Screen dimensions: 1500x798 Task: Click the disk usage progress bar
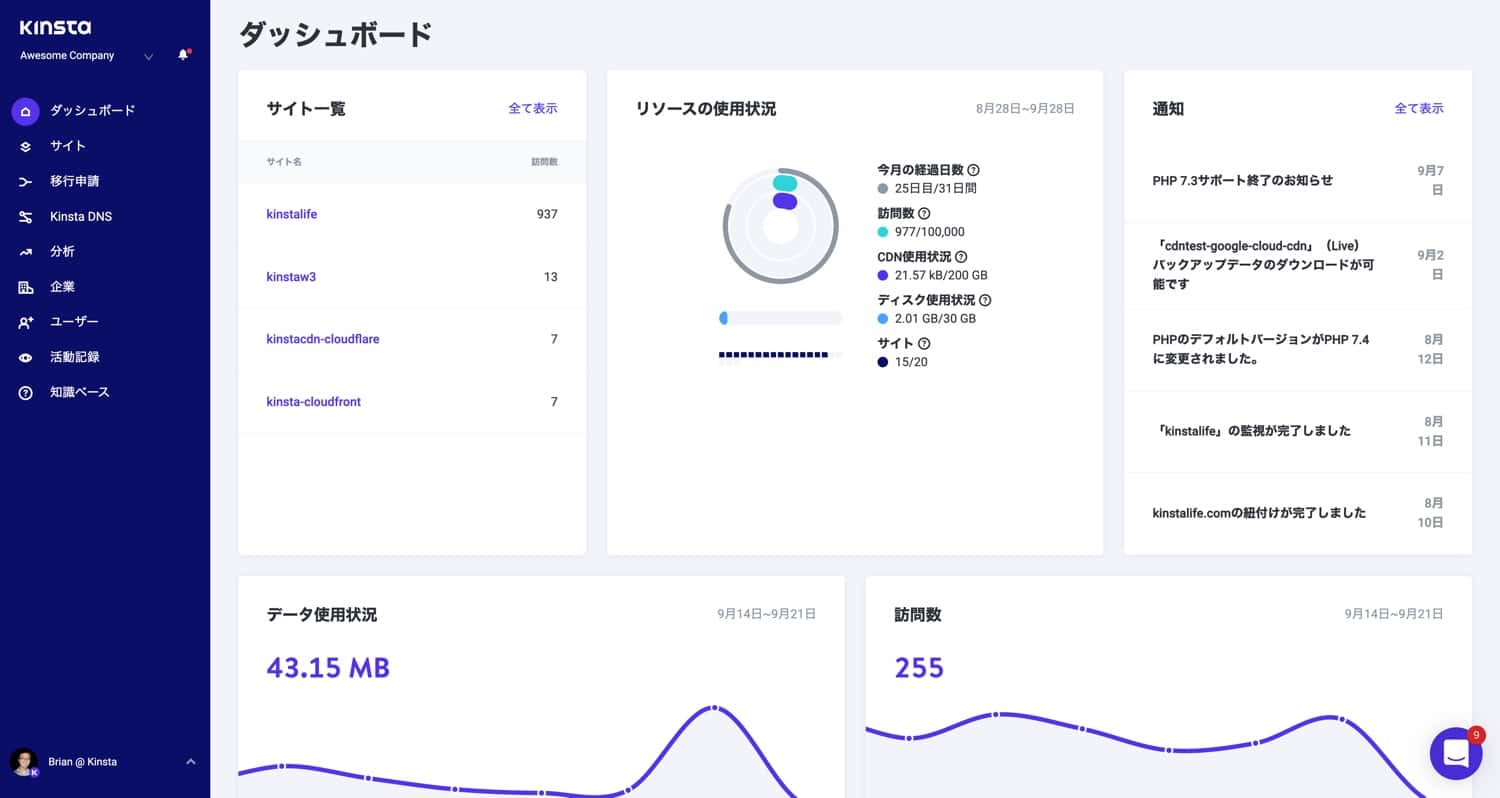click(780, 318)
